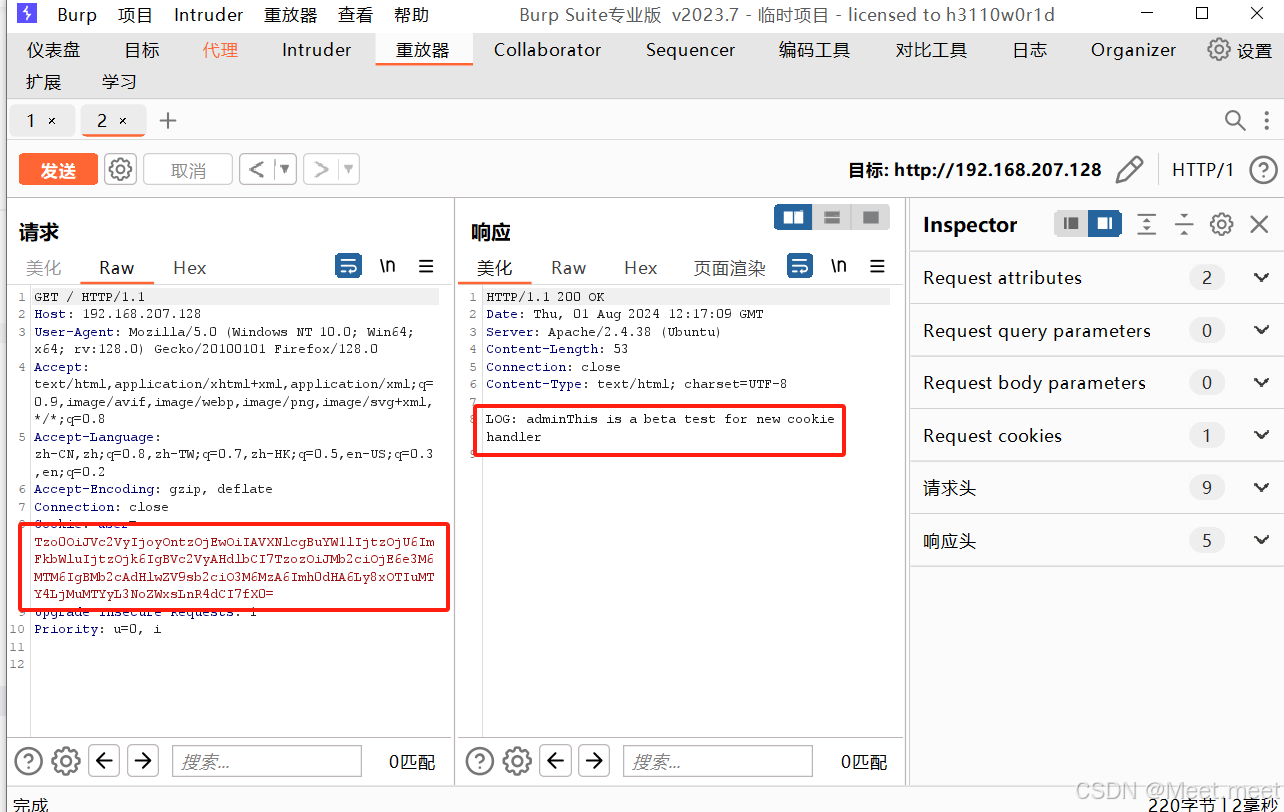Select the HTTP/1 protocol label
The image size is (1284, 812).
1203,170
